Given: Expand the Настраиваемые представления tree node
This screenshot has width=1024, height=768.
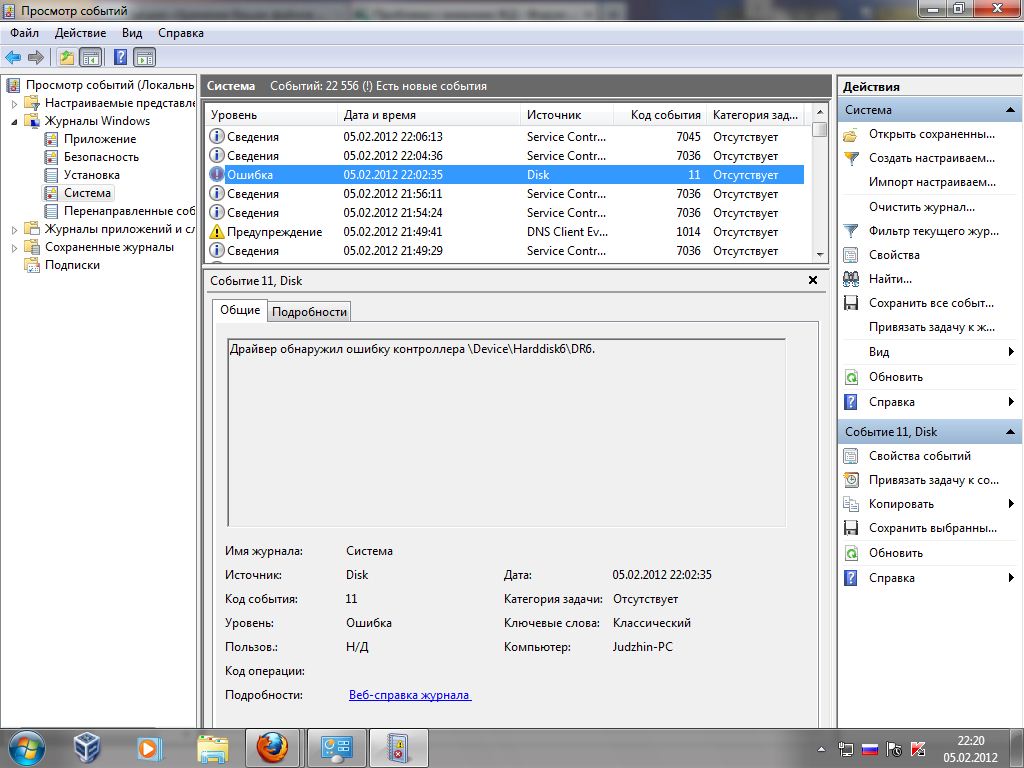Looking at the screenshot, I should coord(14,103).
